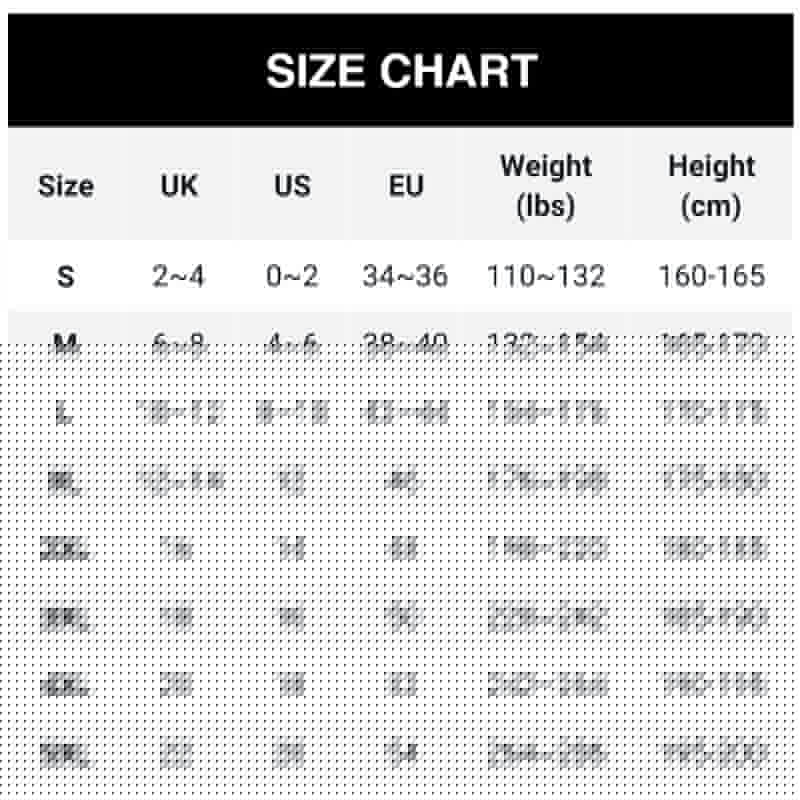This screenshot has height=800, width=800.
Task: Select the Weight (lbs) column header
Action: (546, 186)
